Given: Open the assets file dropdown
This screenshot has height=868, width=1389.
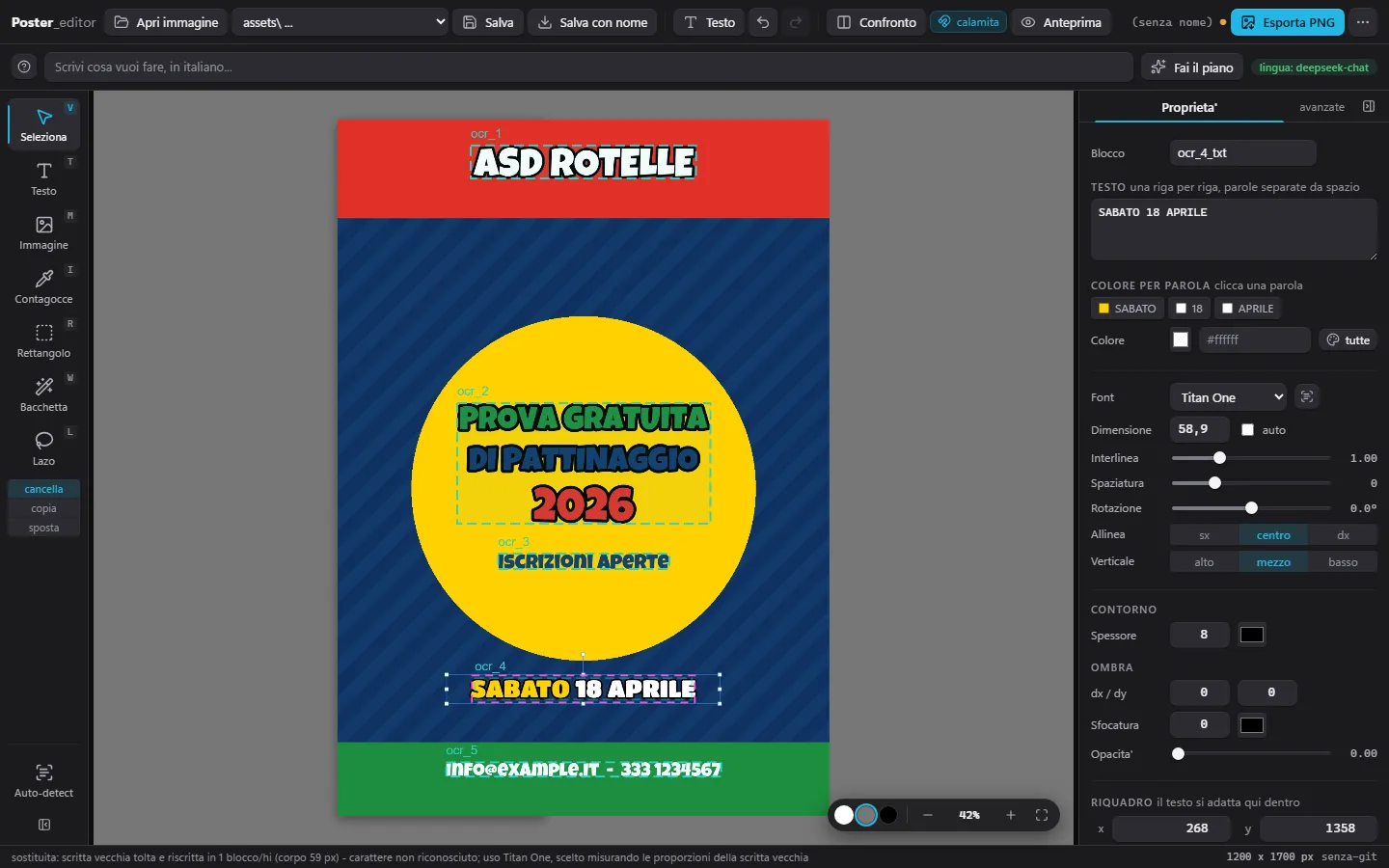Looking at the screenshot, I should coord(341,22).
